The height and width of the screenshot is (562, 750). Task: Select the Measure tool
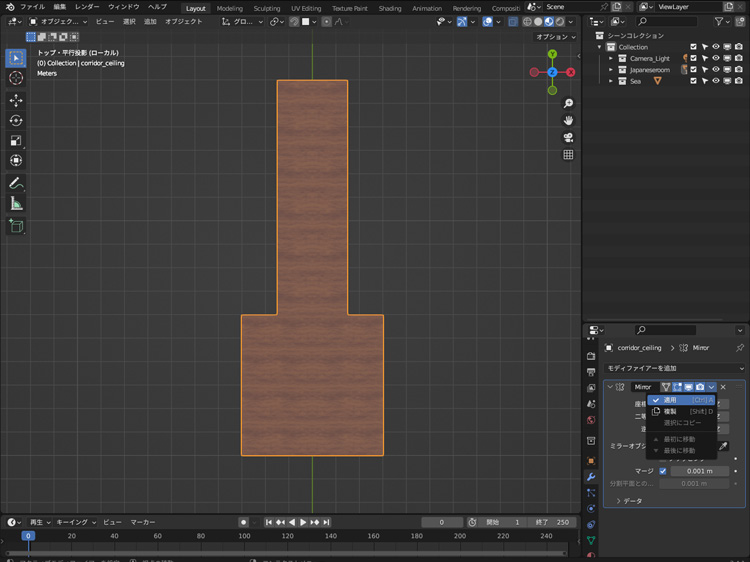[16, 204]
